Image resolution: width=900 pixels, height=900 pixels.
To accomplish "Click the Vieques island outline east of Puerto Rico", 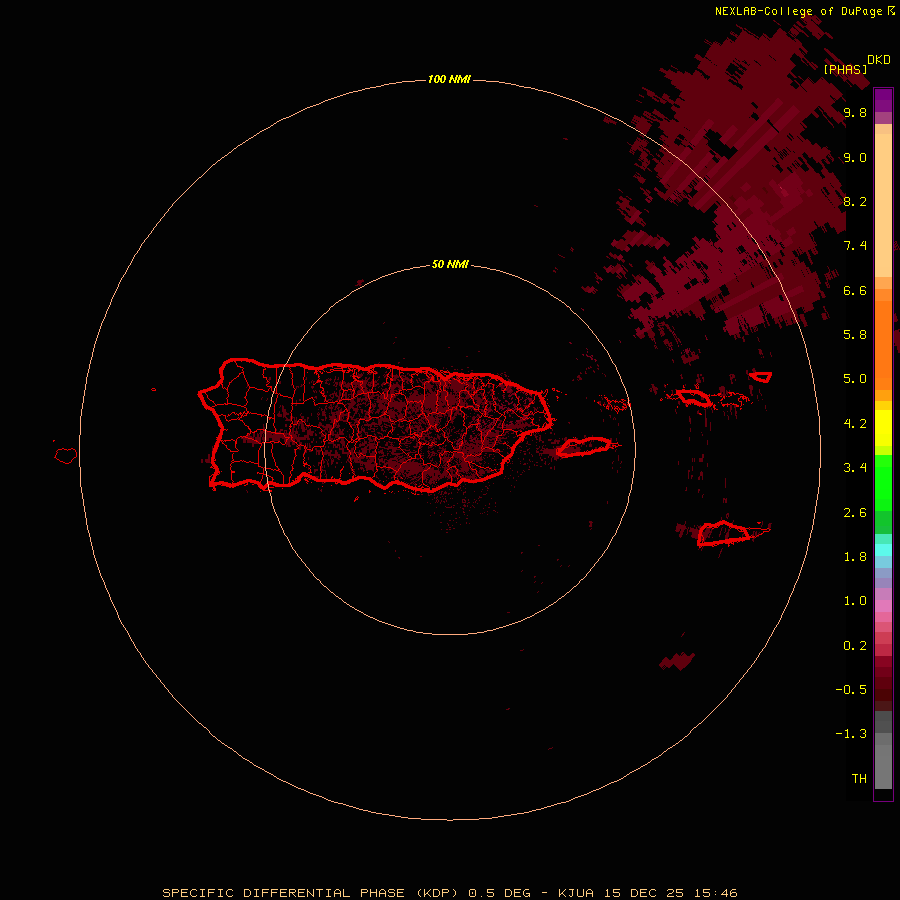I will coord(584,447).
